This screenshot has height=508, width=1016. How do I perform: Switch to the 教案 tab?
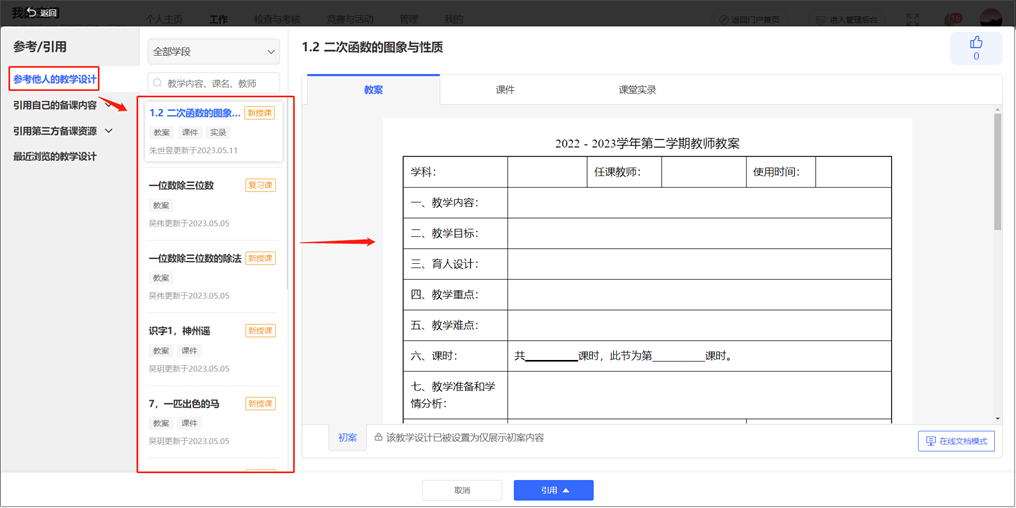pos(373,90)
